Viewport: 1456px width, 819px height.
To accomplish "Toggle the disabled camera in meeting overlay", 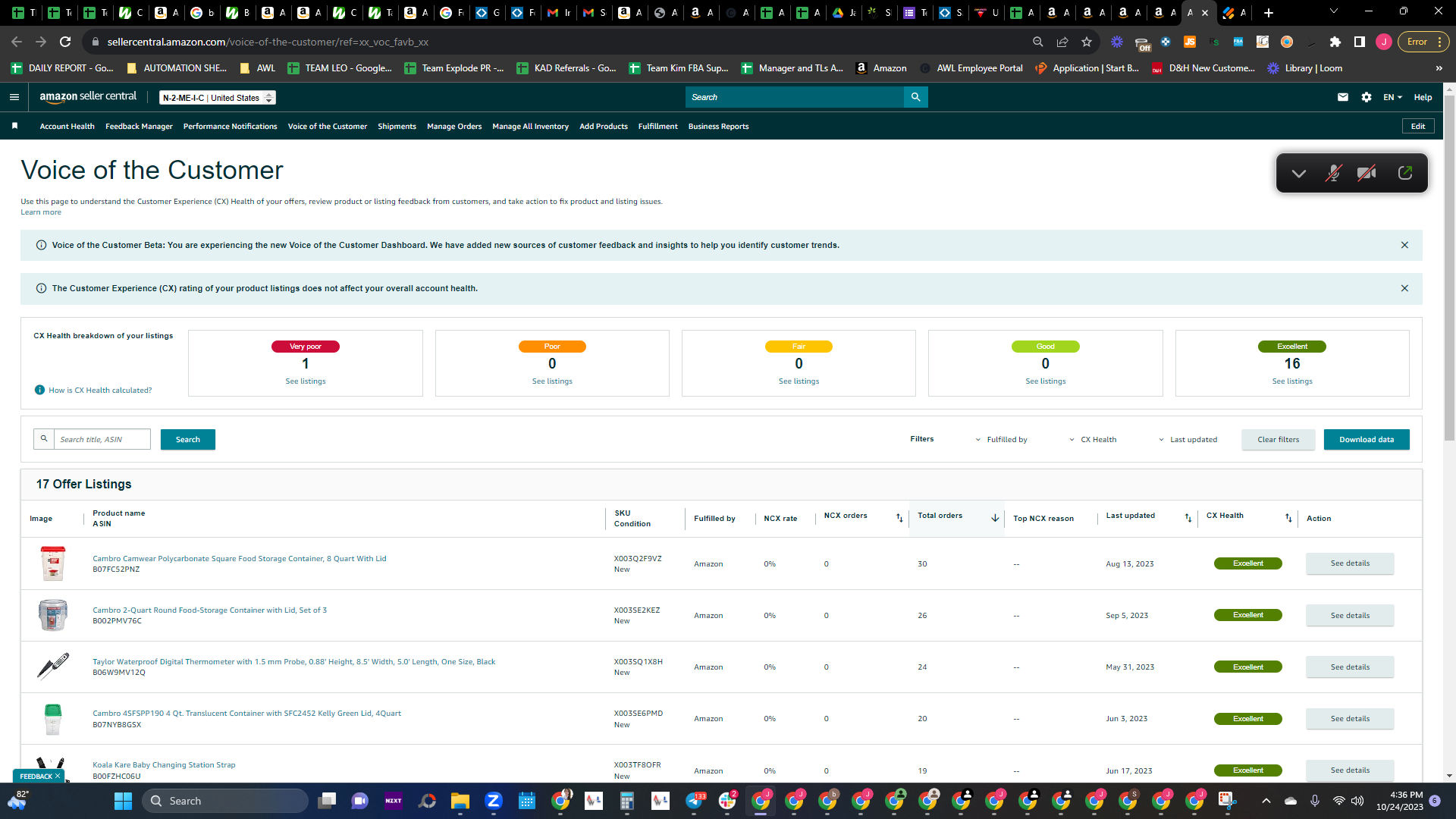I will click(x=1367, y=174).
